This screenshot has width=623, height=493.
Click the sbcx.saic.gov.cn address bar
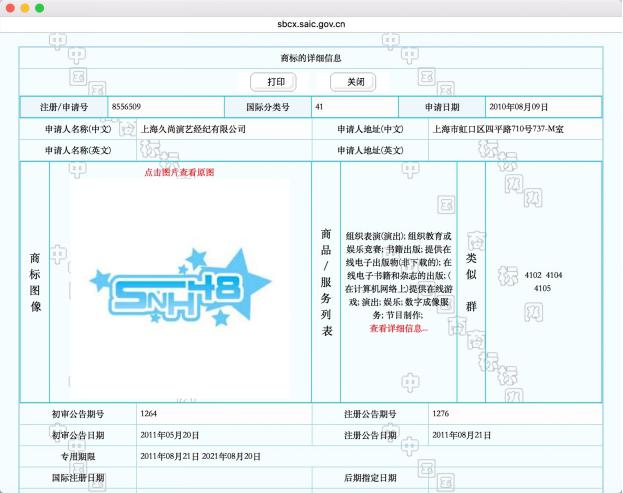(x=311, y=24)
